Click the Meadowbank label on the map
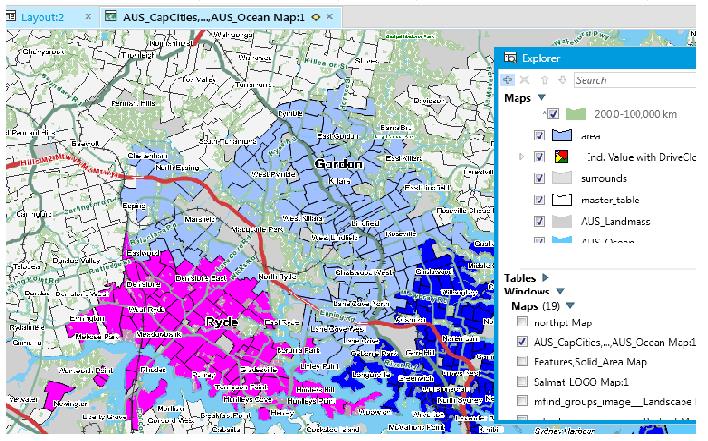Image resolution: width=708 pixels, height=441 pixels. pyautogui.click(x=158, y=334)
